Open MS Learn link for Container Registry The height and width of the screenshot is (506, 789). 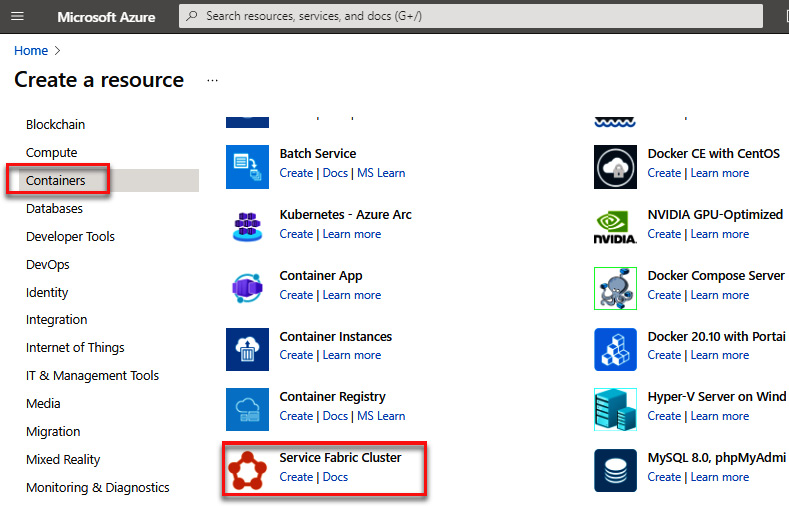click(381, 416)
